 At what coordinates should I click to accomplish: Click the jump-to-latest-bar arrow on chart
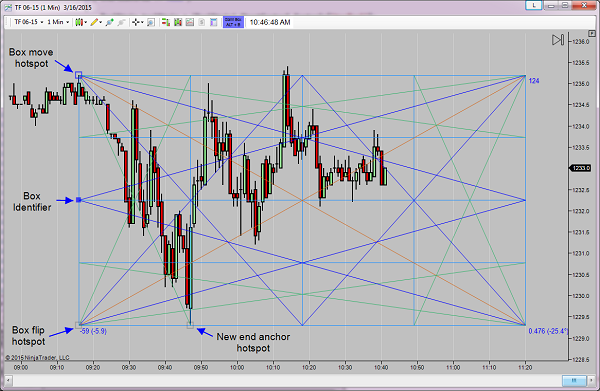pyautogui.click(x=558, y=40)
